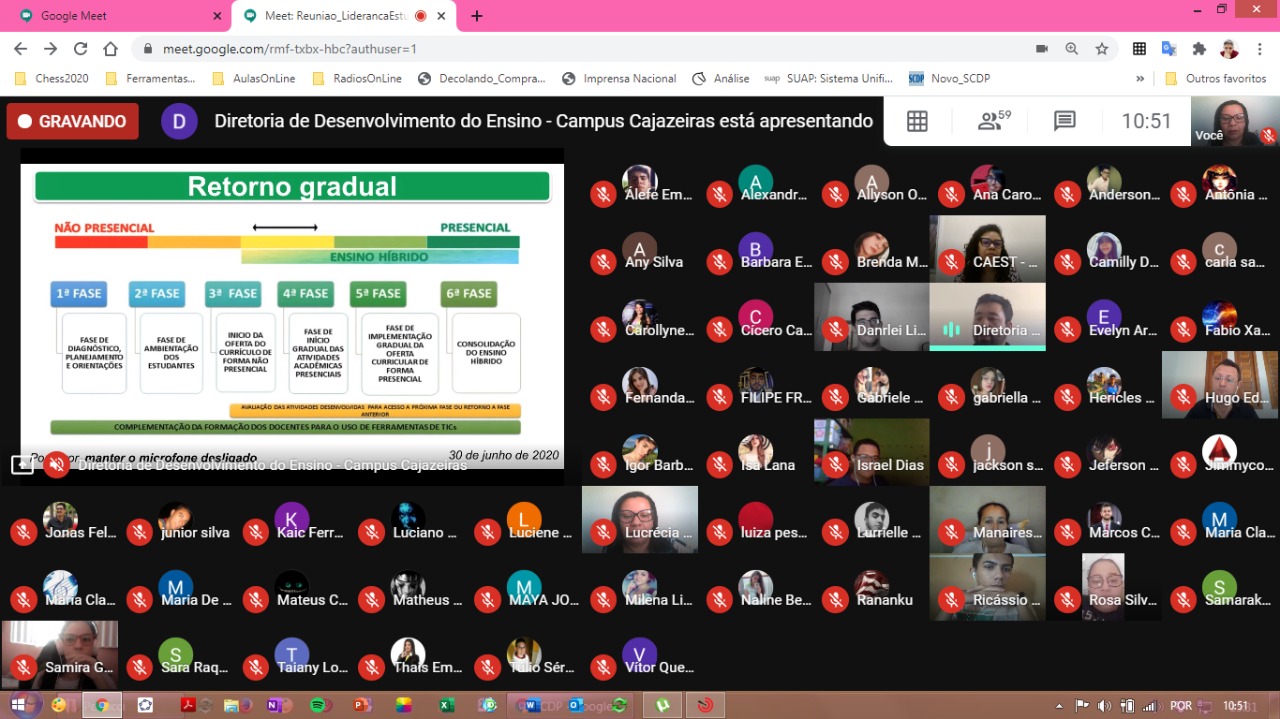
Task: Open the Chrome three-dot menu
Action: coord(1259,48)
